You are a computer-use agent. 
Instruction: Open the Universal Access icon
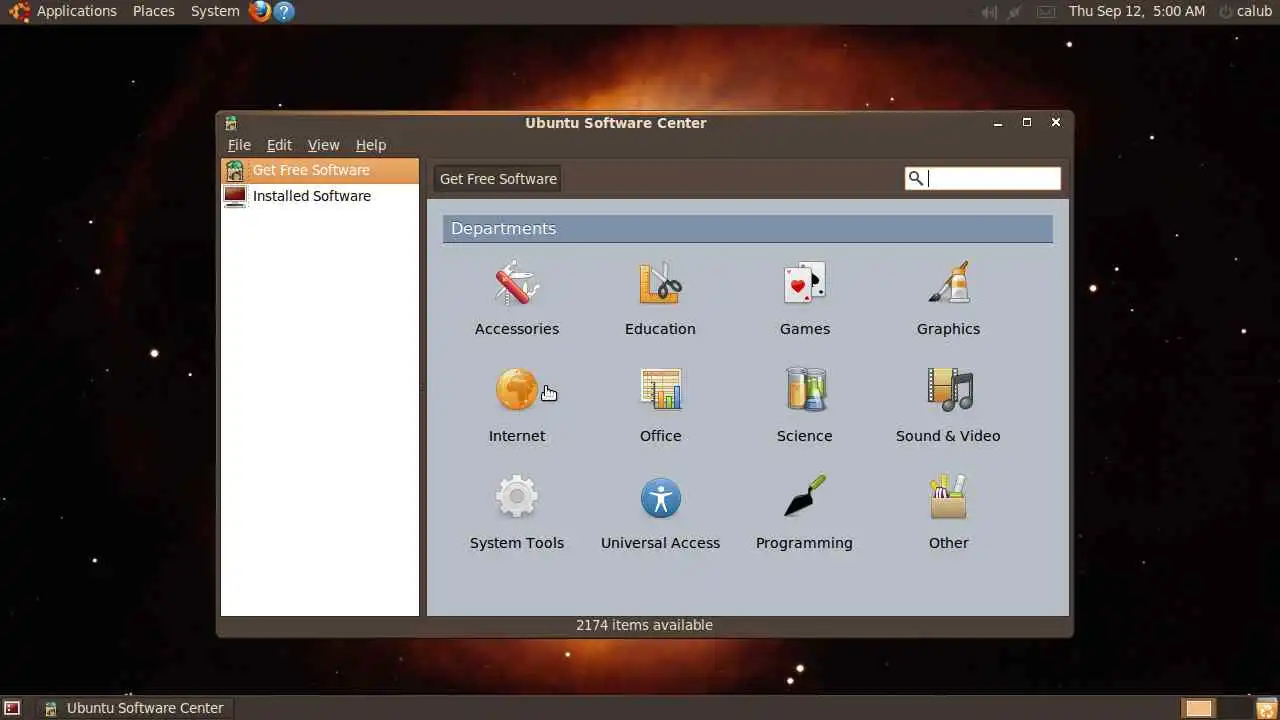661,497
